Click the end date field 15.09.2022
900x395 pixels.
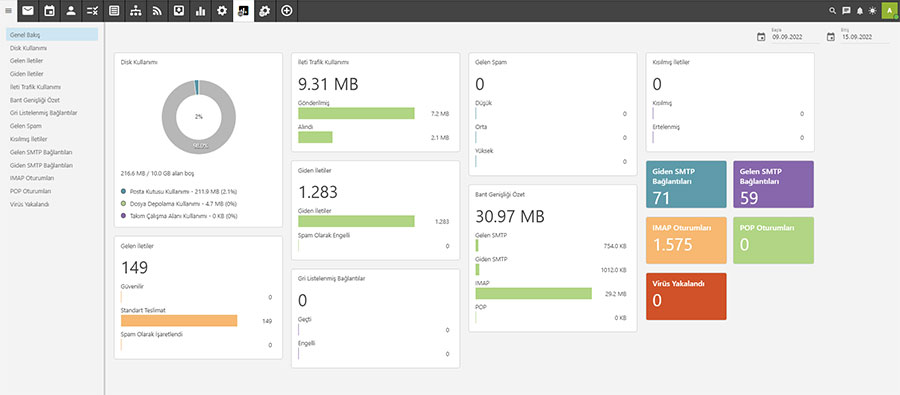pos(865,37)
